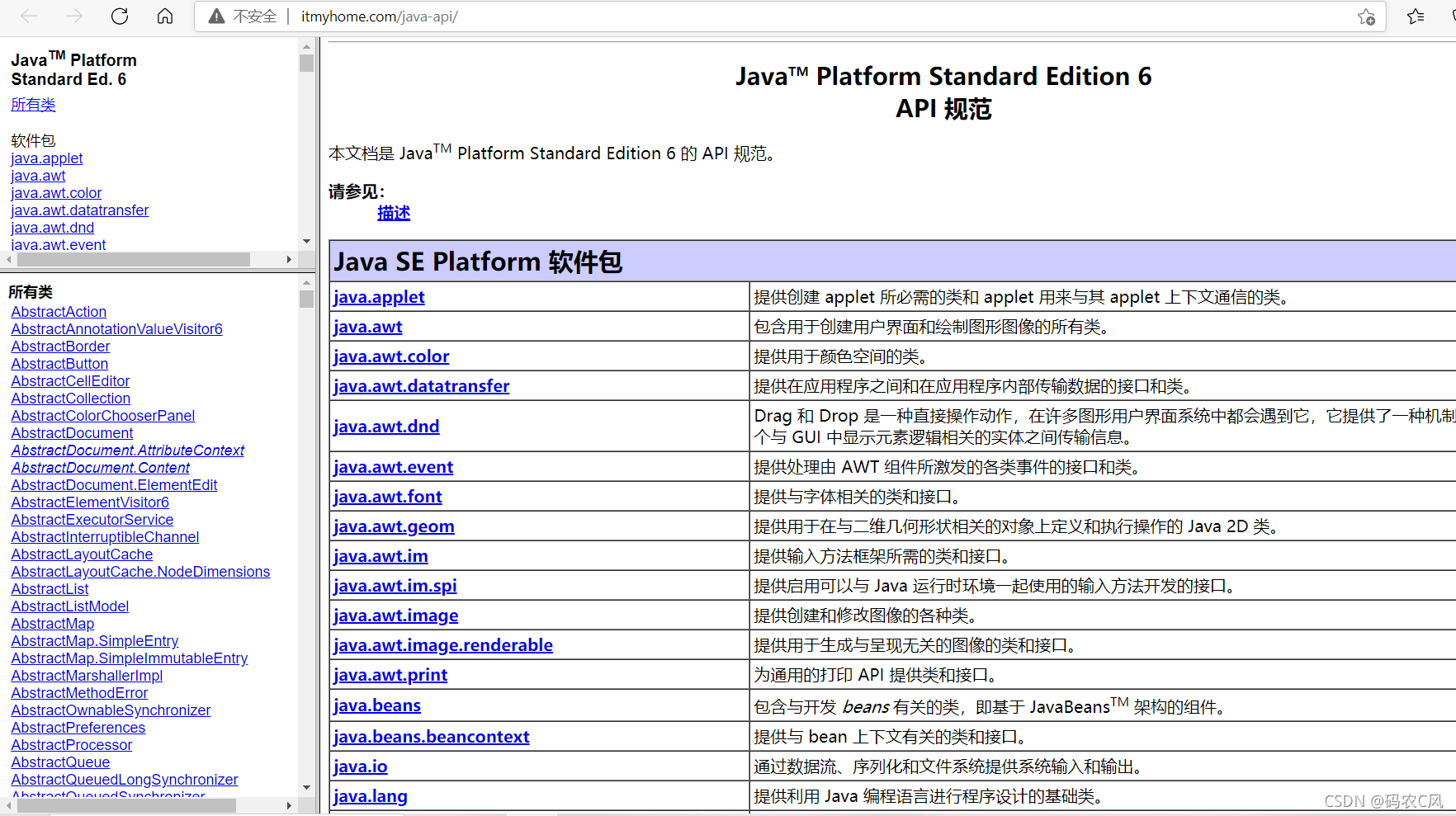
Task: Open the java.awt.geom package link
Action: (x=394, y=526)
